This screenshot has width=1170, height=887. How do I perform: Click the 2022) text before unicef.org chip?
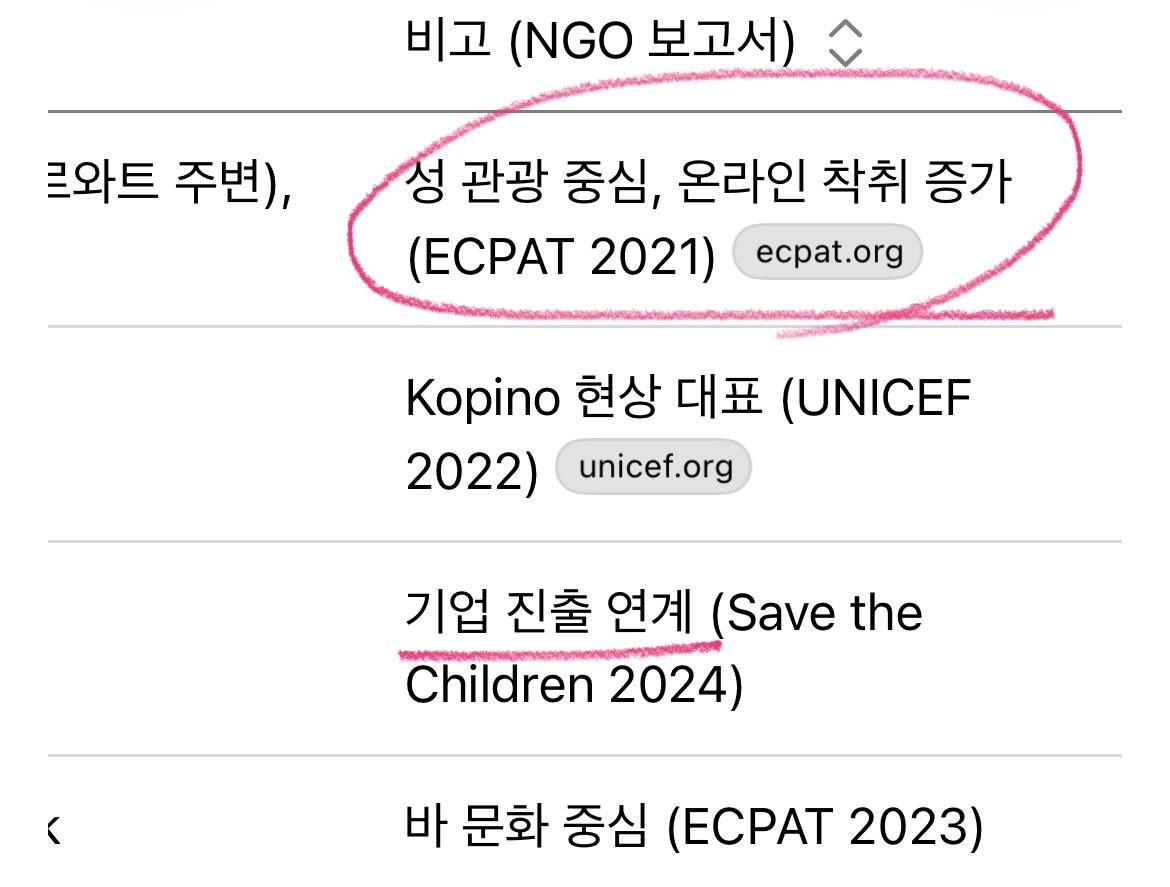coord(472,471)
